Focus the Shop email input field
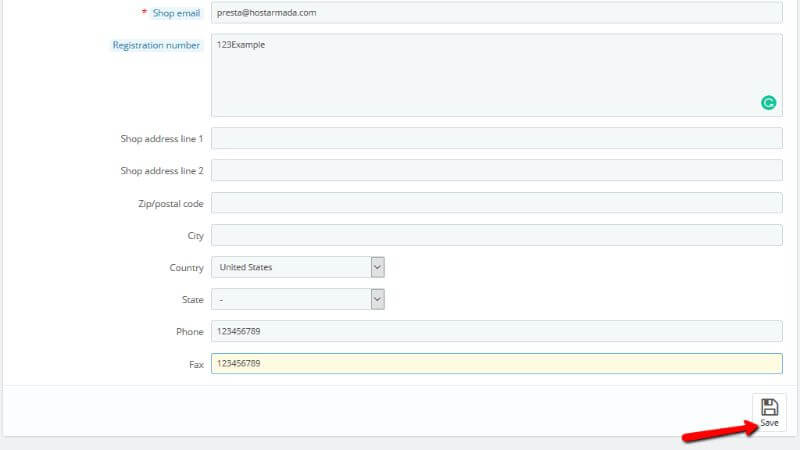This screenshot has width=800, height=450. coord(496,13)
